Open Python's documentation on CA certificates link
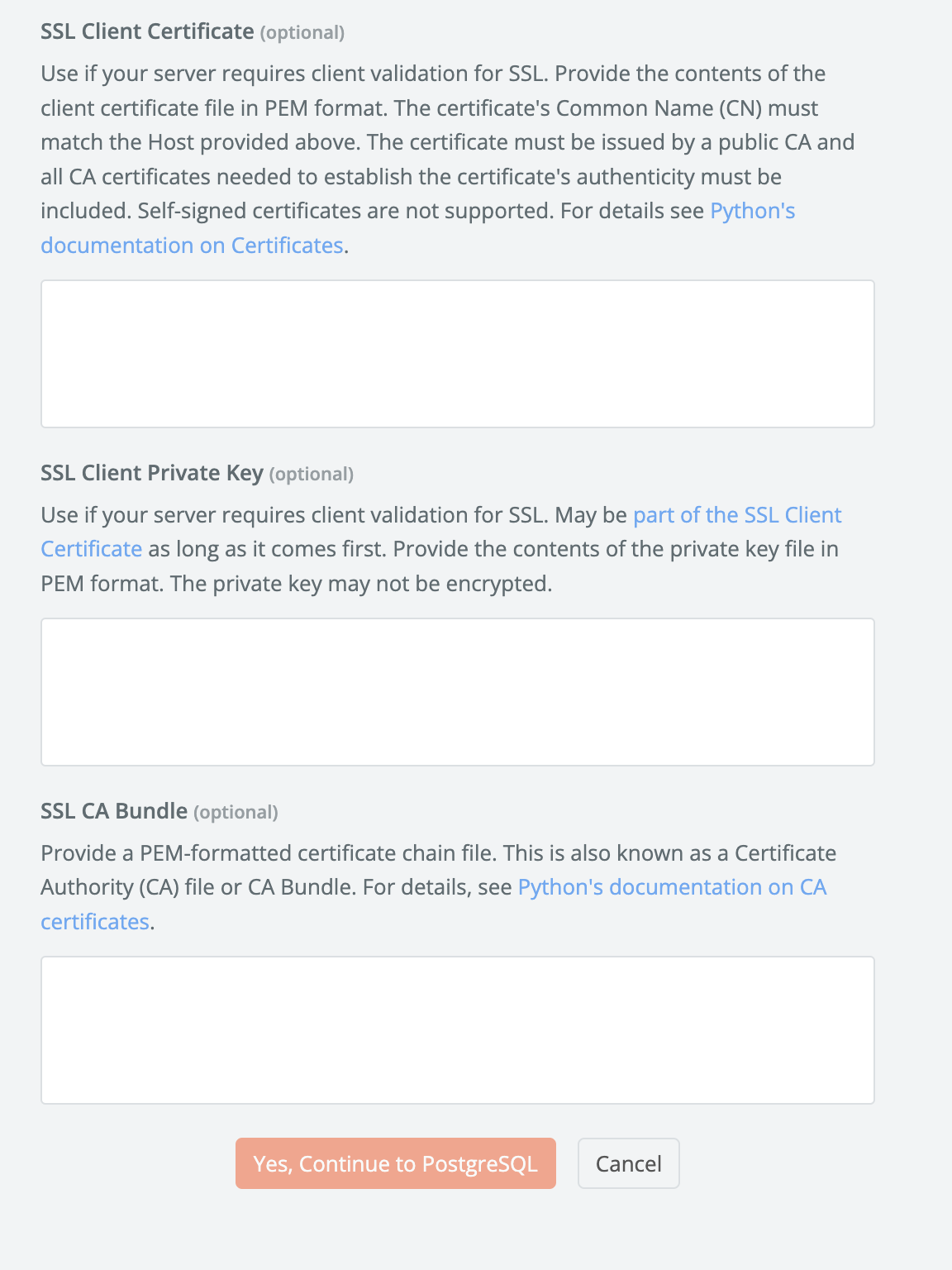 click(x=671, y=887)
